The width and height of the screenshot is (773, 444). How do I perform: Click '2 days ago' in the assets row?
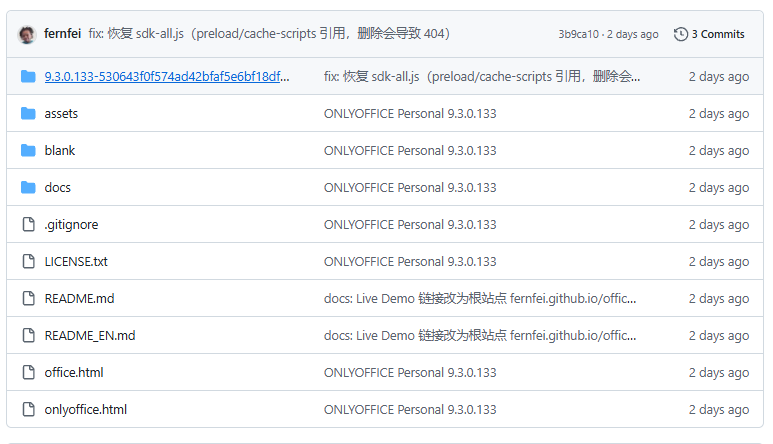pyautogui.click(x=719, y=113)
